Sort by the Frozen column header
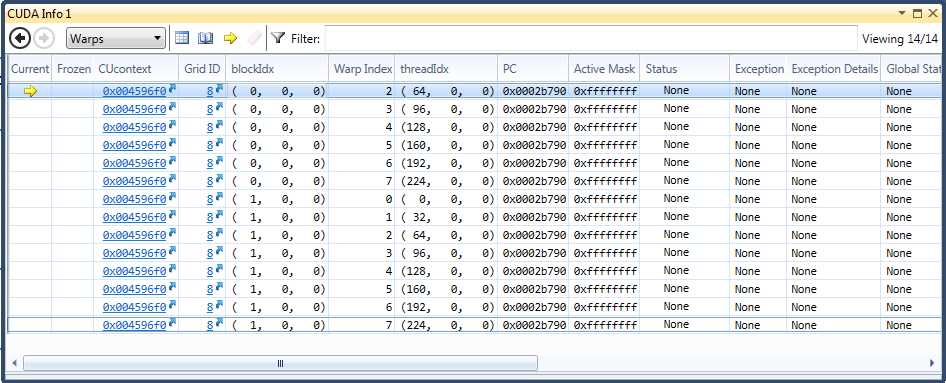 click(74, 69)
